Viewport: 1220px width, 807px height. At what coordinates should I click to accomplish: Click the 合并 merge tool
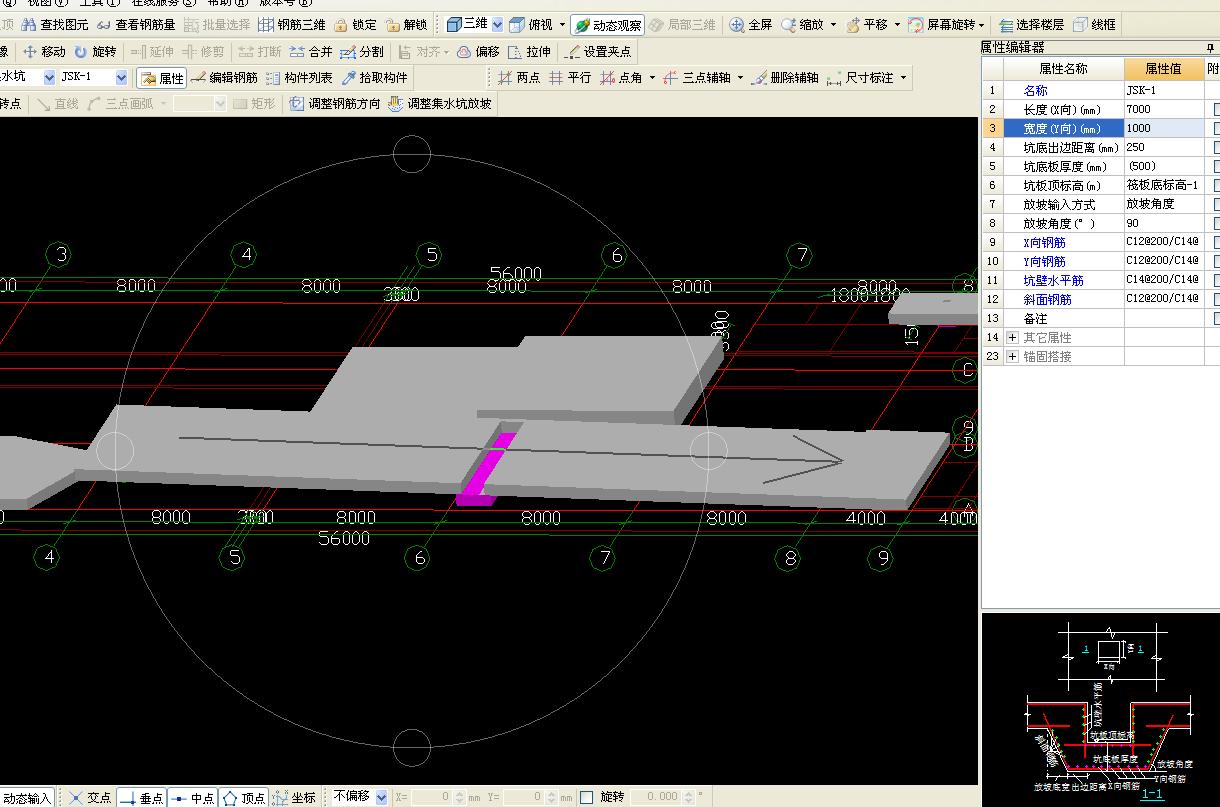click(x=311, y=51)
